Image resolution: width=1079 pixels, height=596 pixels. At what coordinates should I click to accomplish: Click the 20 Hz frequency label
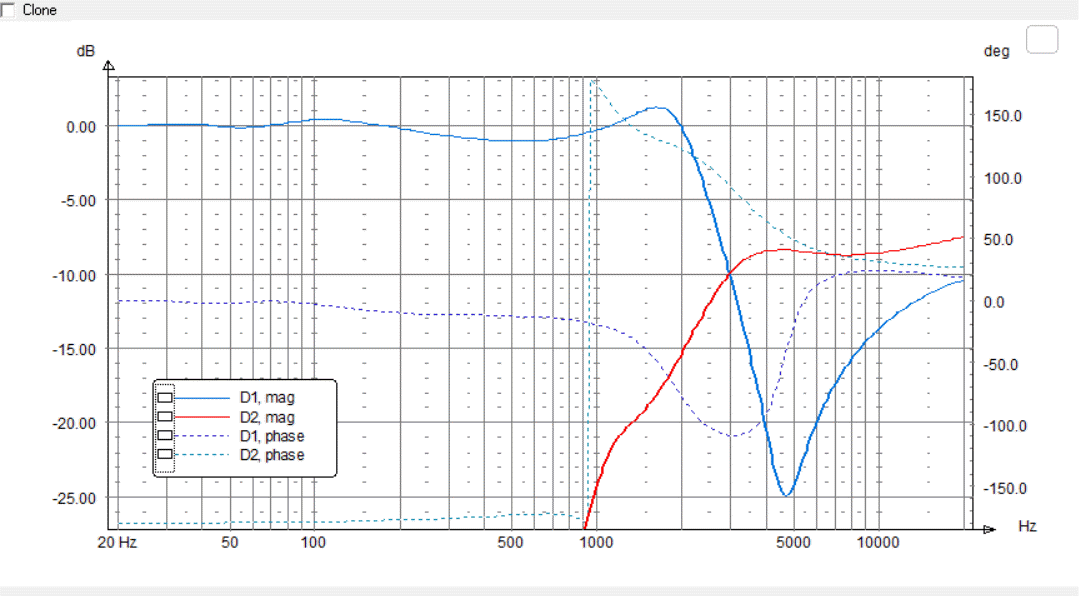tap(117, 542)
